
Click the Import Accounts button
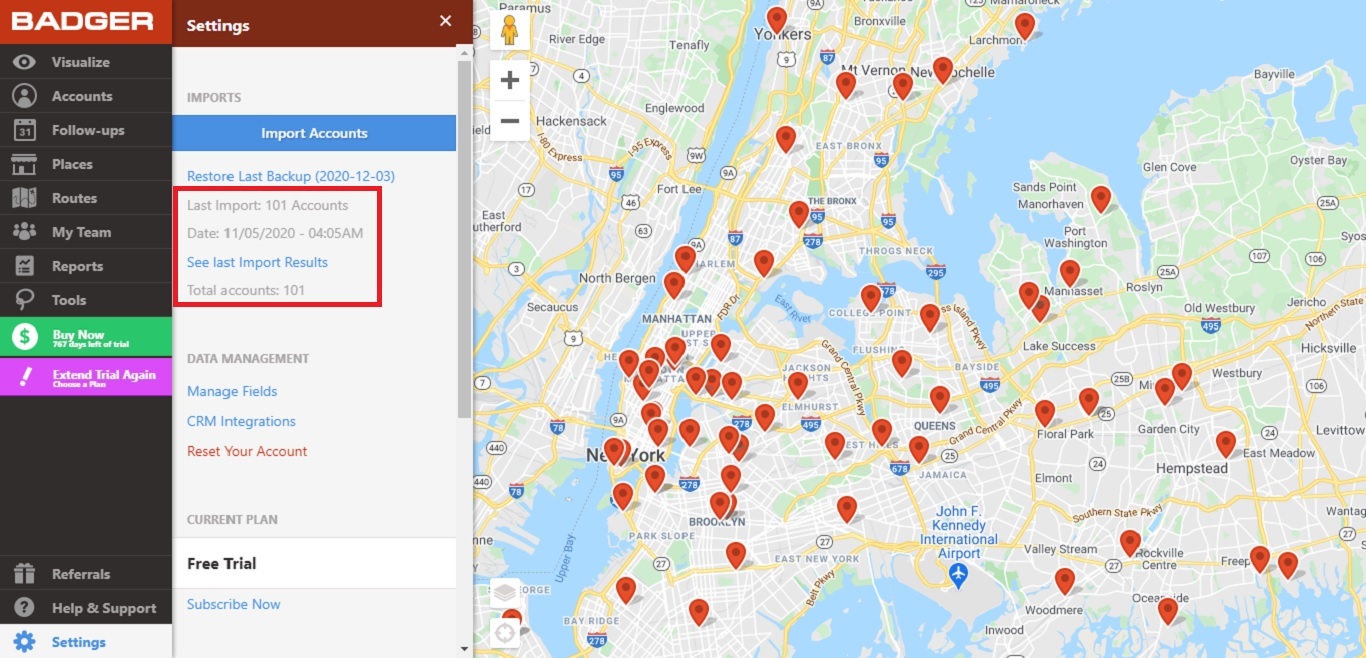[314, 133]
